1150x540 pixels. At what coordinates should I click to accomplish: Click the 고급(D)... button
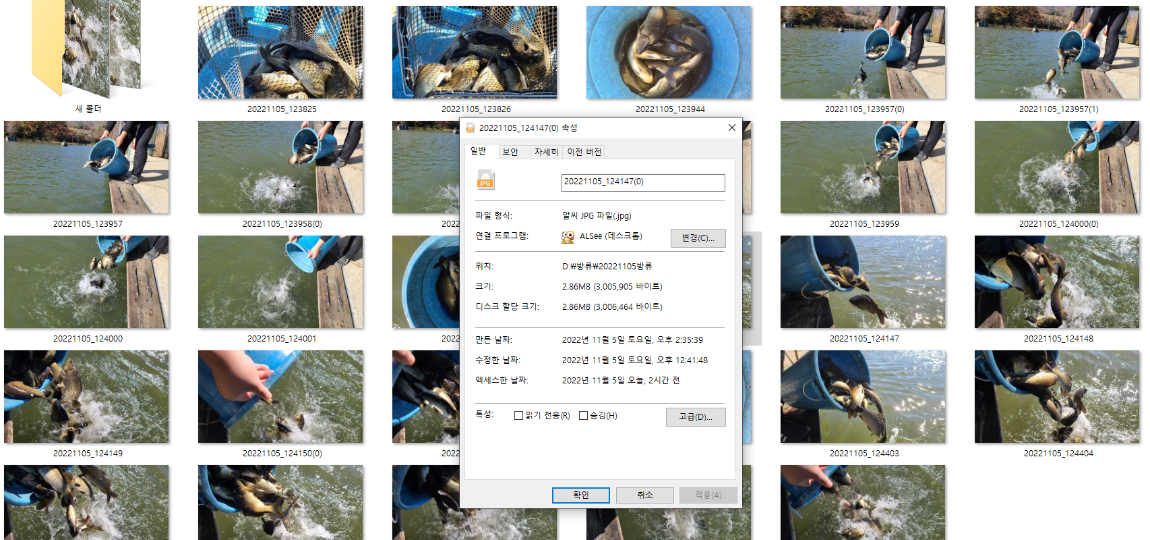click(x=695, y=417)
